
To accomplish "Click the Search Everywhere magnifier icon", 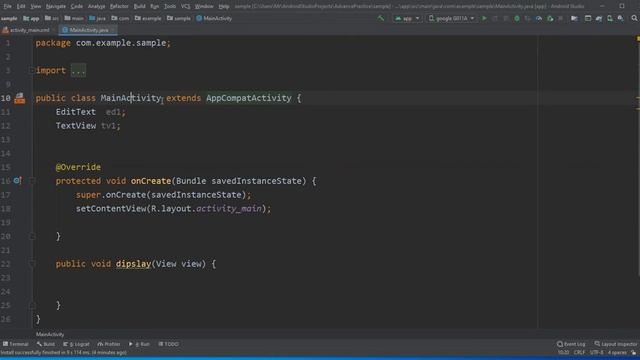I will point(634,18).
